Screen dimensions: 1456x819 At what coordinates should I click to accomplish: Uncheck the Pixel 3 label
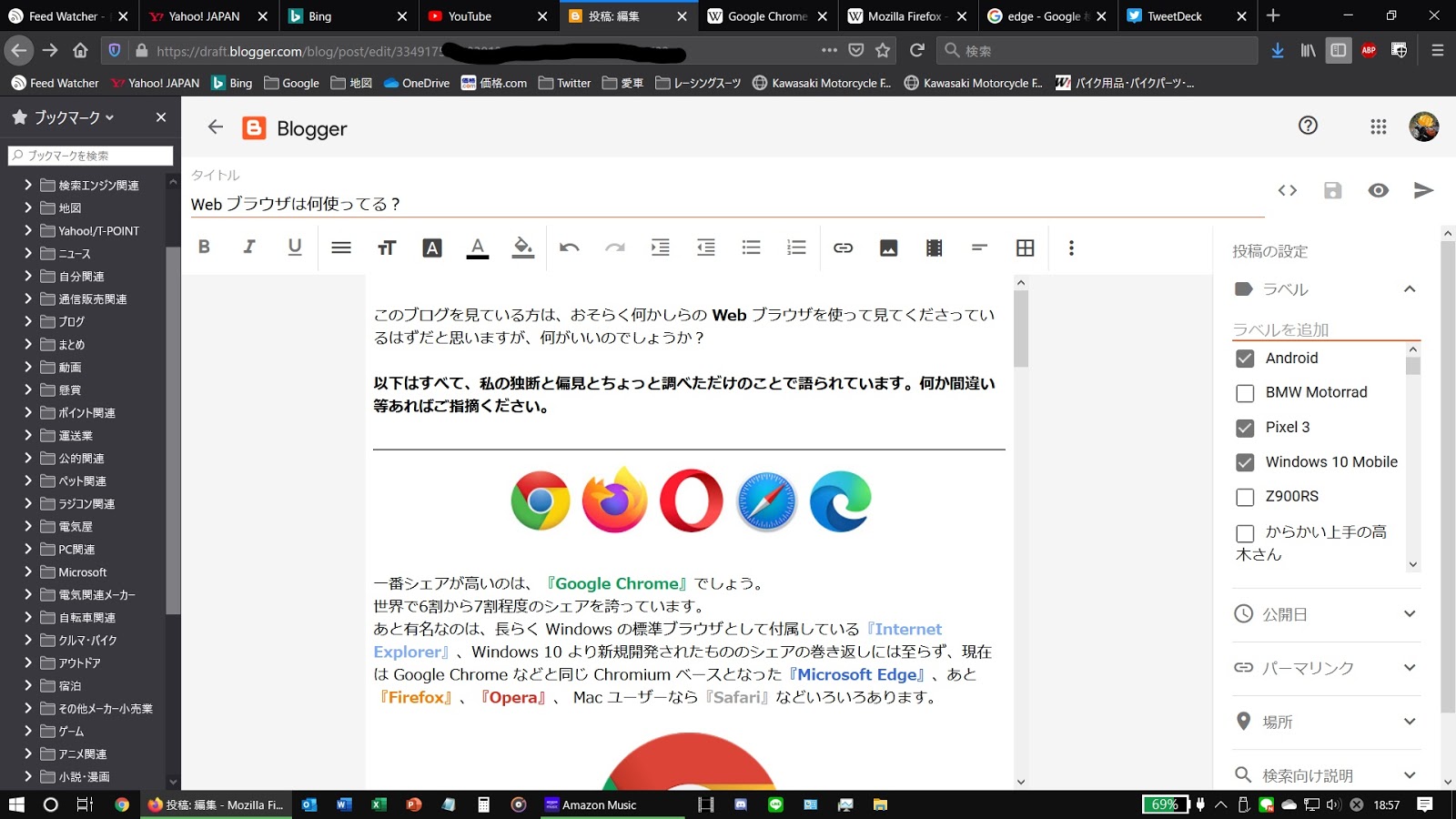(x=1245, y=428)
